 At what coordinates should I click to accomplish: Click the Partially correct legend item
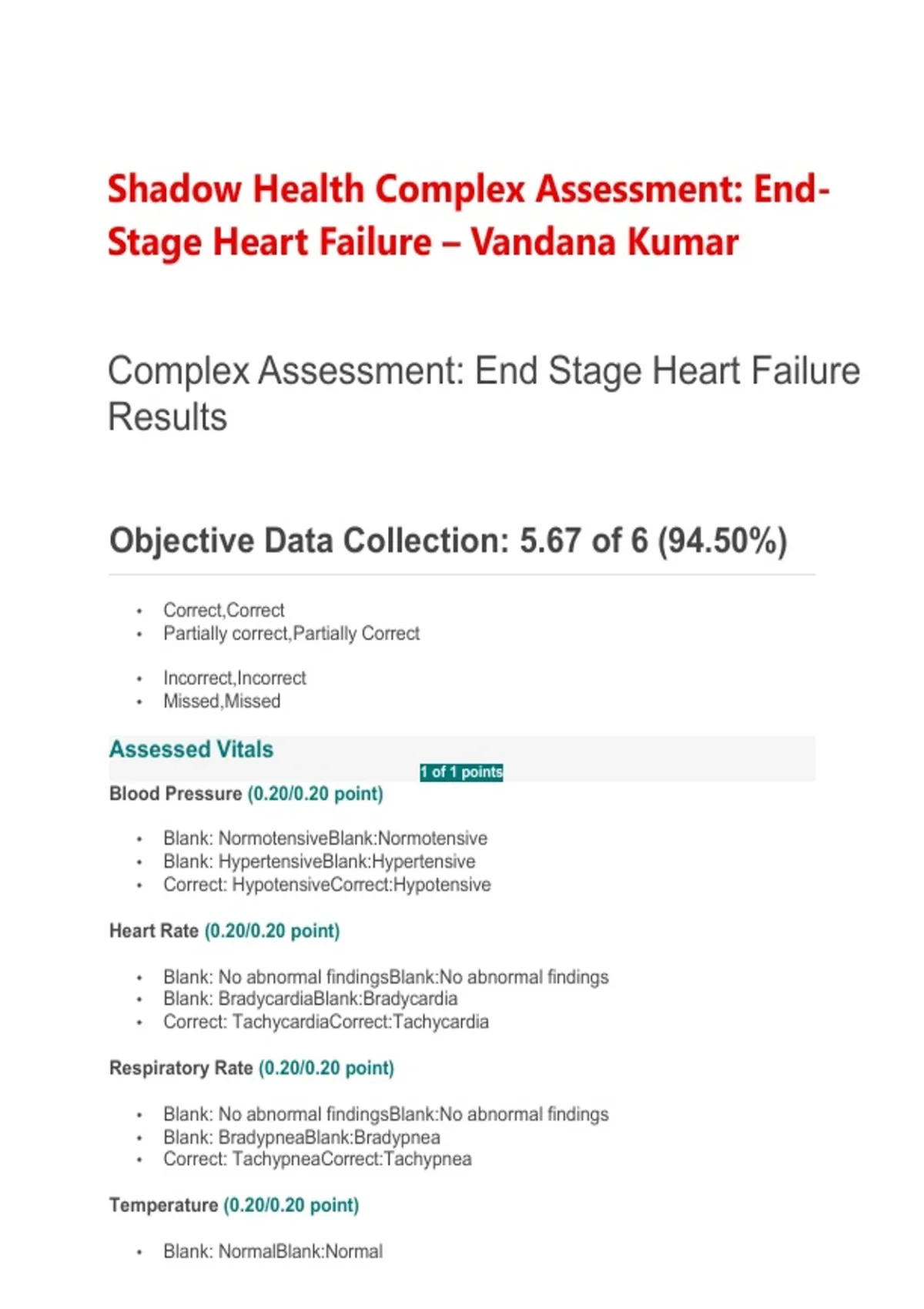pos(291,634)
